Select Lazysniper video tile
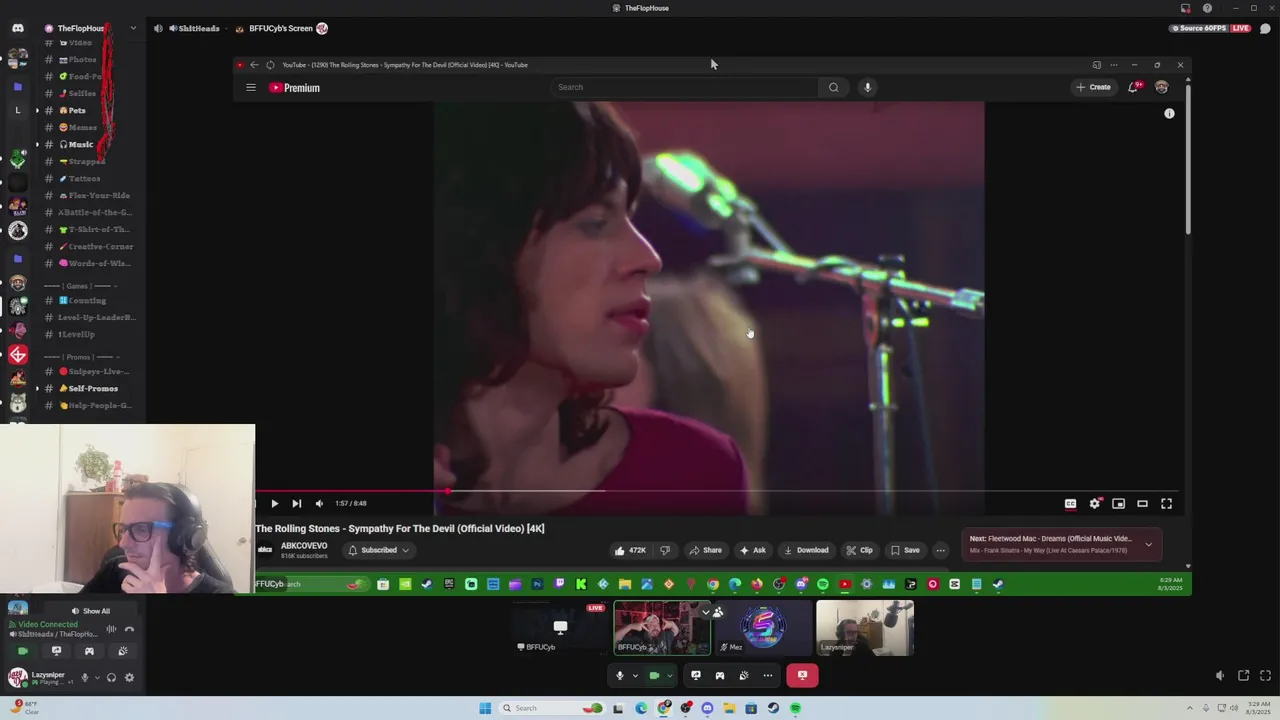The width and height of the screenshot is (1280, 720). (x=865, y=627)
